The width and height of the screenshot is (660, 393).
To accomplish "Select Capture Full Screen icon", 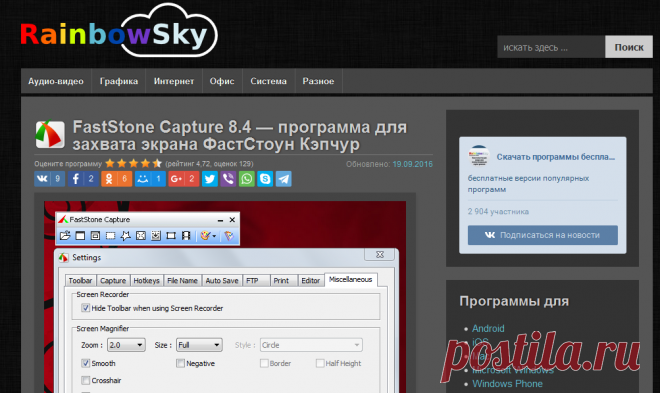I will (x=141, y=236).
